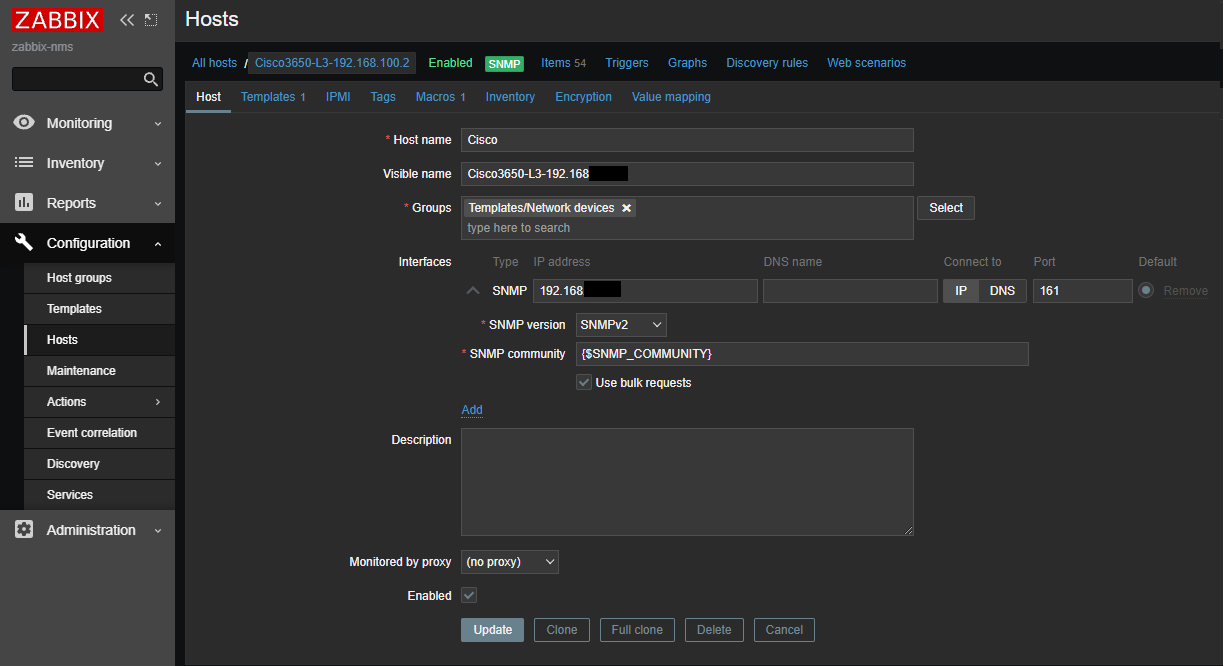Open Web scenarios link
Image resolution: width=1224 pixels, height=666 pixels.
866,63
